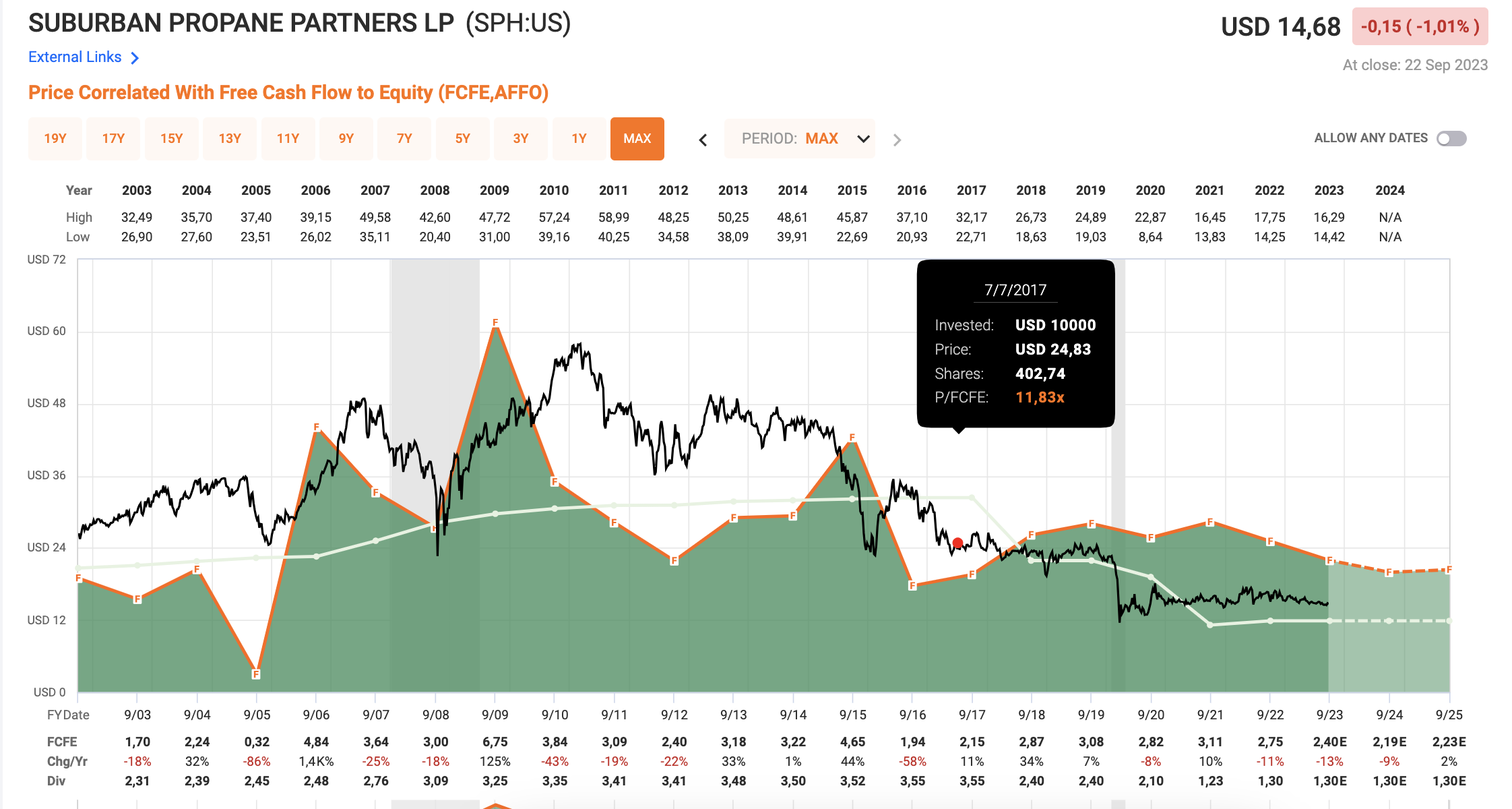Click the chart title Price Correlated With FCFE
The image size is (1512, 809).
coord(288,92)
